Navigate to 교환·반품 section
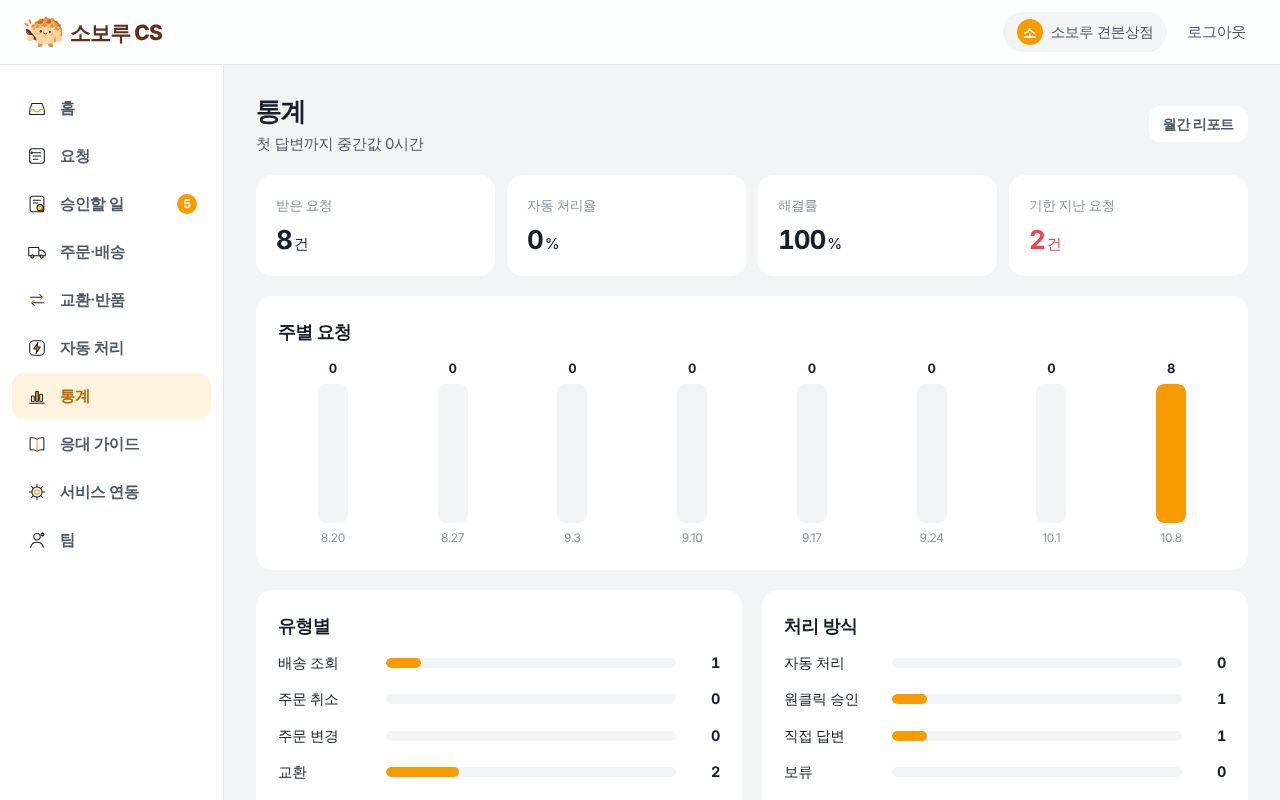 click(111, 300)
